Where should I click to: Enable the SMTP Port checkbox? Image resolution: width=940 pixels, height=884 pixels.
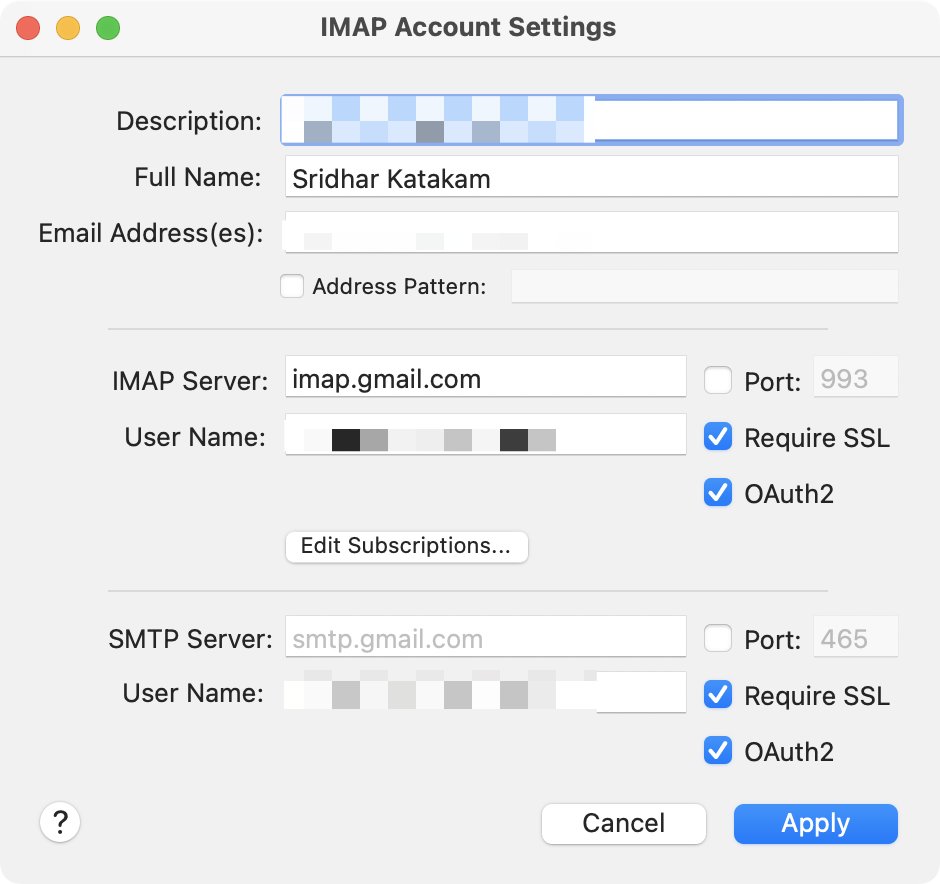click(x=718, y=638)
